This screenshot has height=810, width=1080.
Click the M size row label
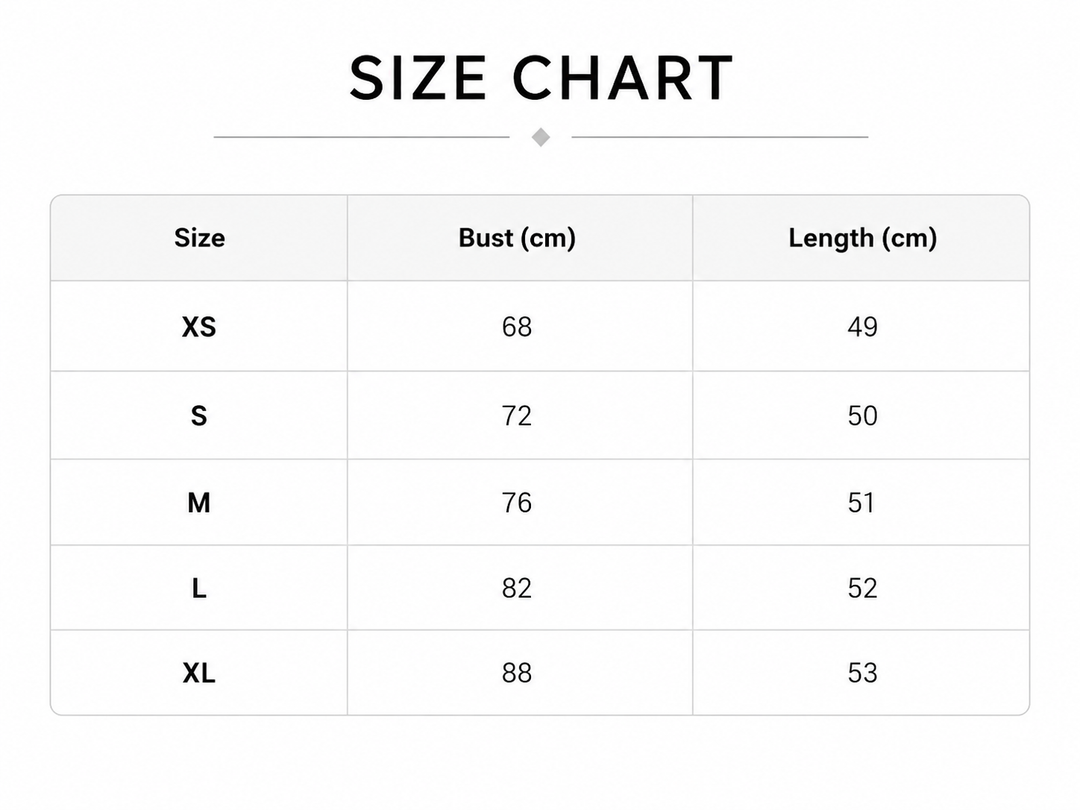tap(199, 502)
